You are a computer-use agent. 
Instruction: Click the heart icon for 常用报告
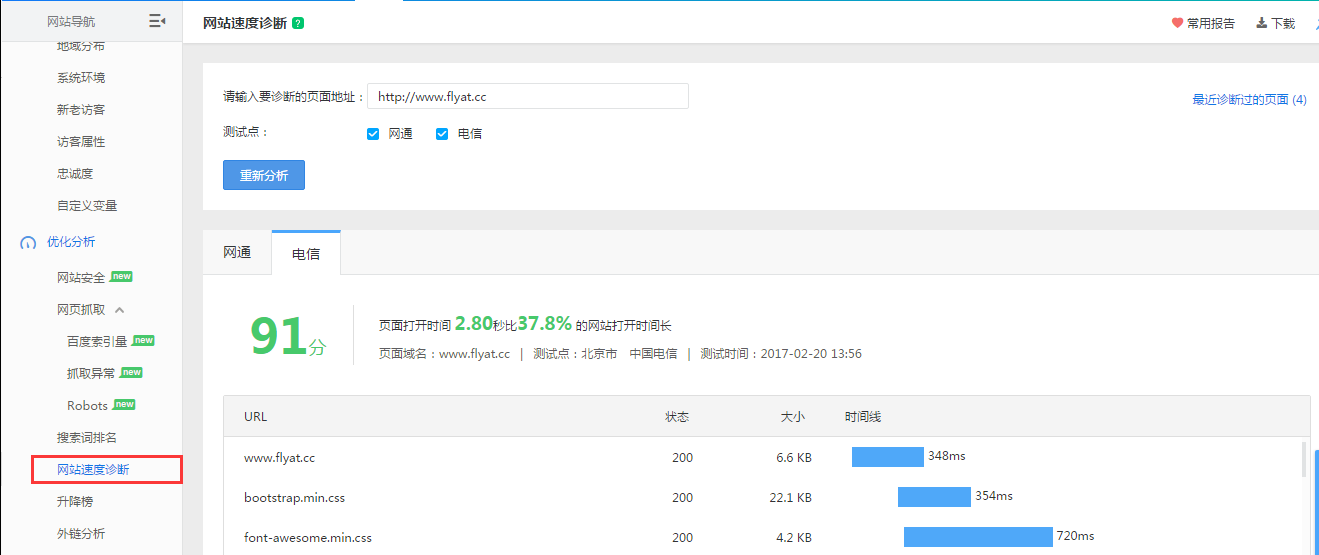[x=1177, y=23]
